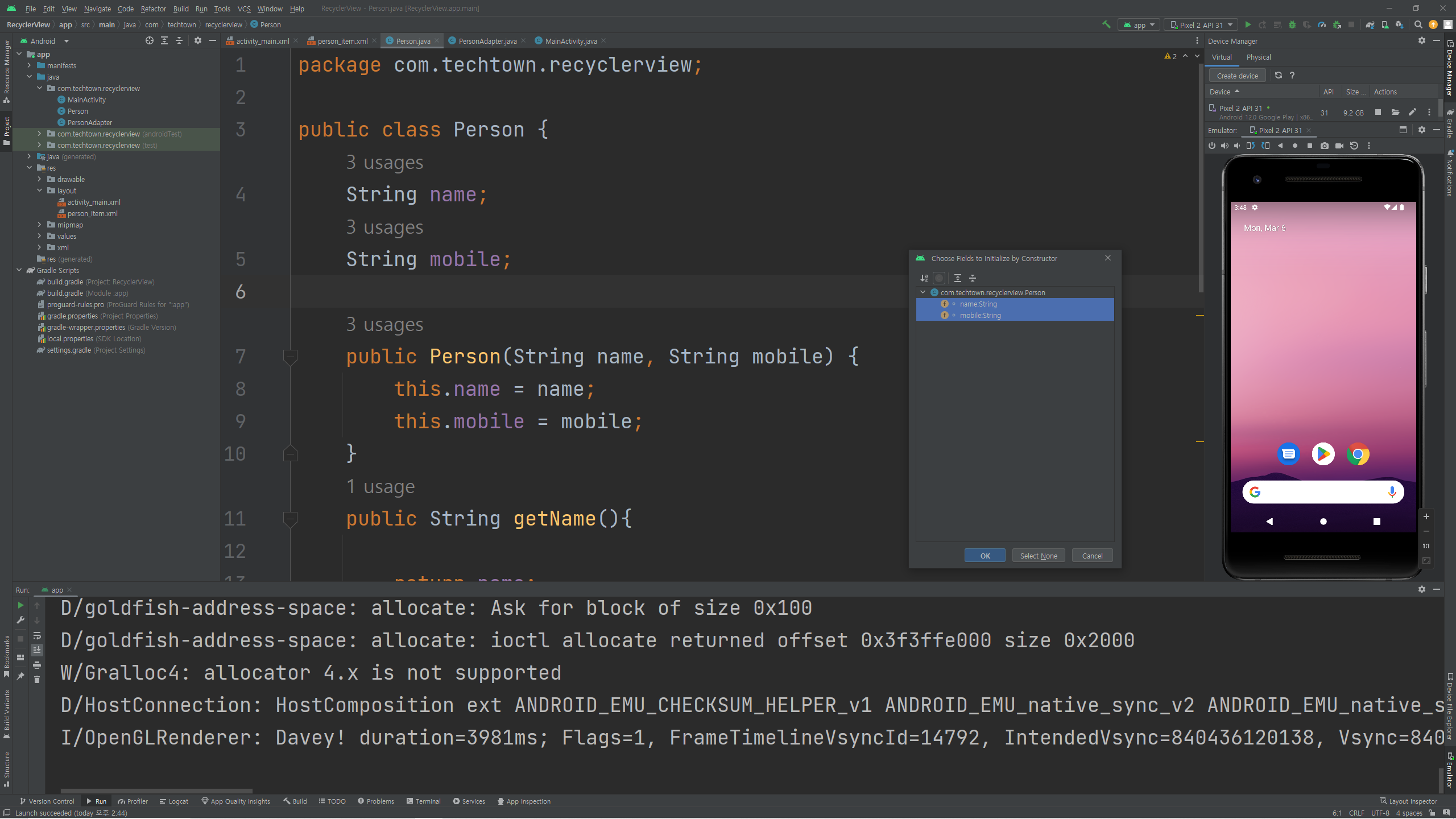Rotate the emulator right icon
The image size is (1456, 819).
1265,146
